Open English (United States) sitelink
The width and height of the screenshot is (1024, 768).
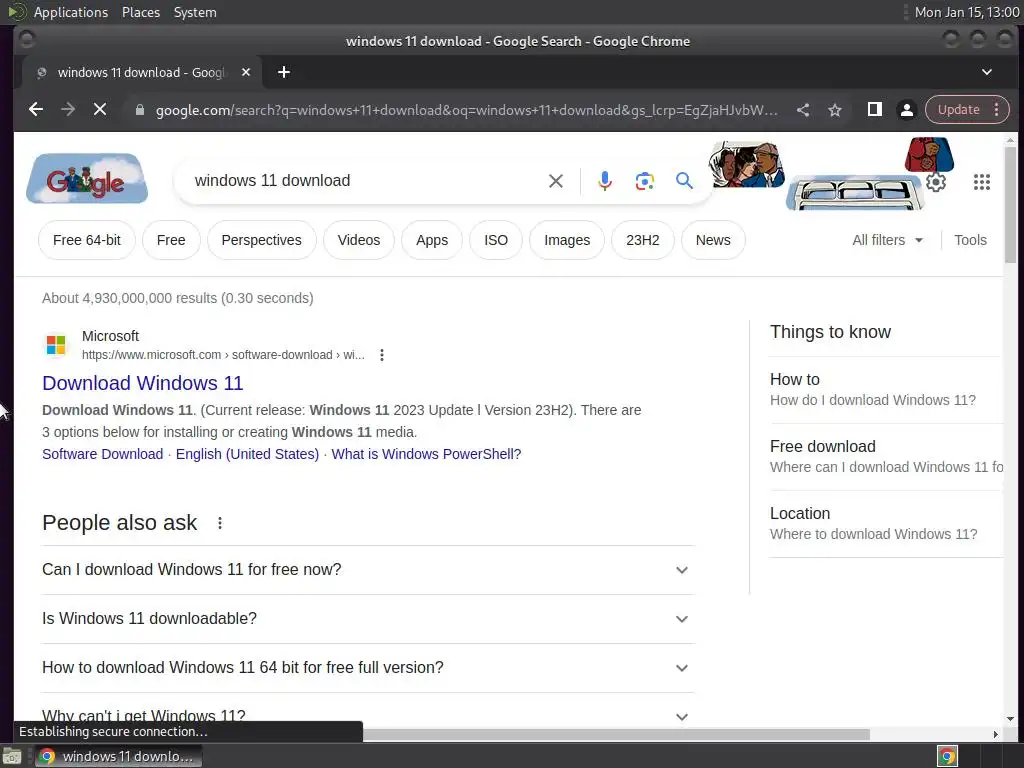point(247,454)
